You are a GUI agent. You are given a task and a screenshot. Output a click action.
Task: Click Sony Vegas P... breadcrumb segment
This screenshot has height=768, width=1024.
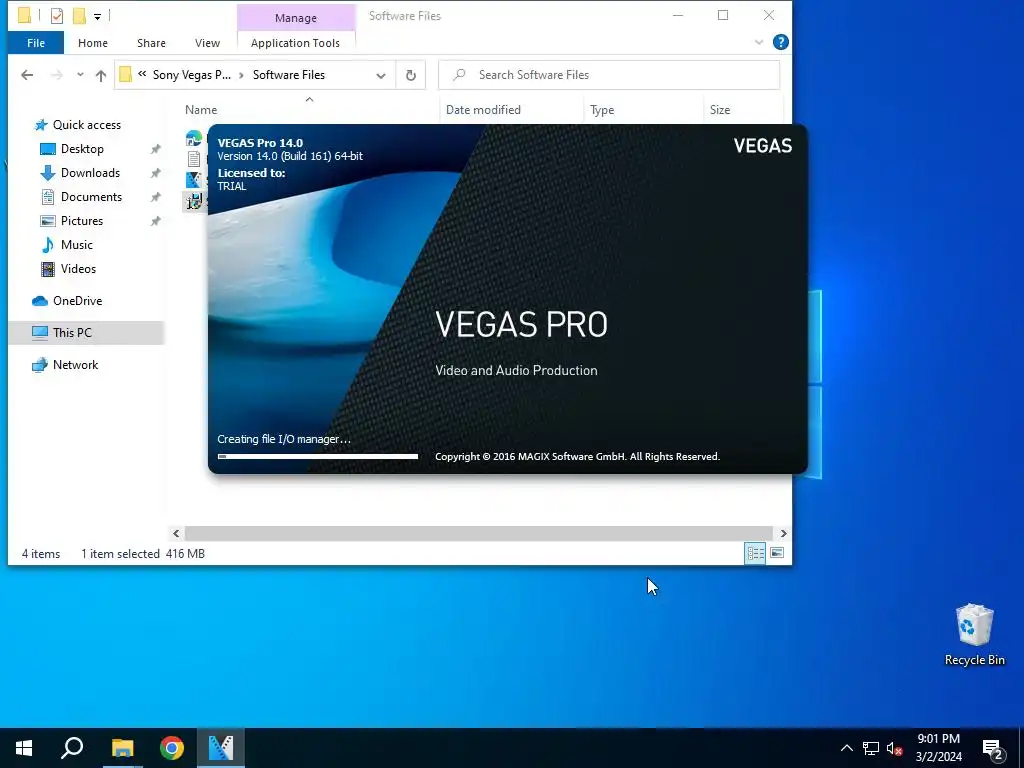[191, 75]
